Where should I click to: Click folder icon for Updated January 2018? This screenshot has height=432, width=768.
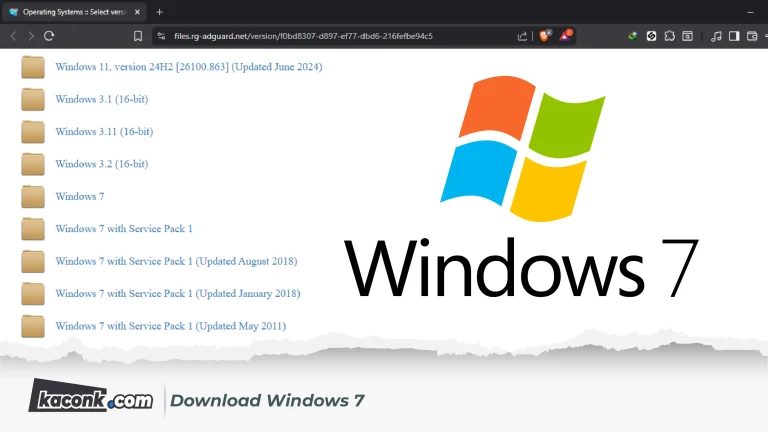click(x=33, y=294)
